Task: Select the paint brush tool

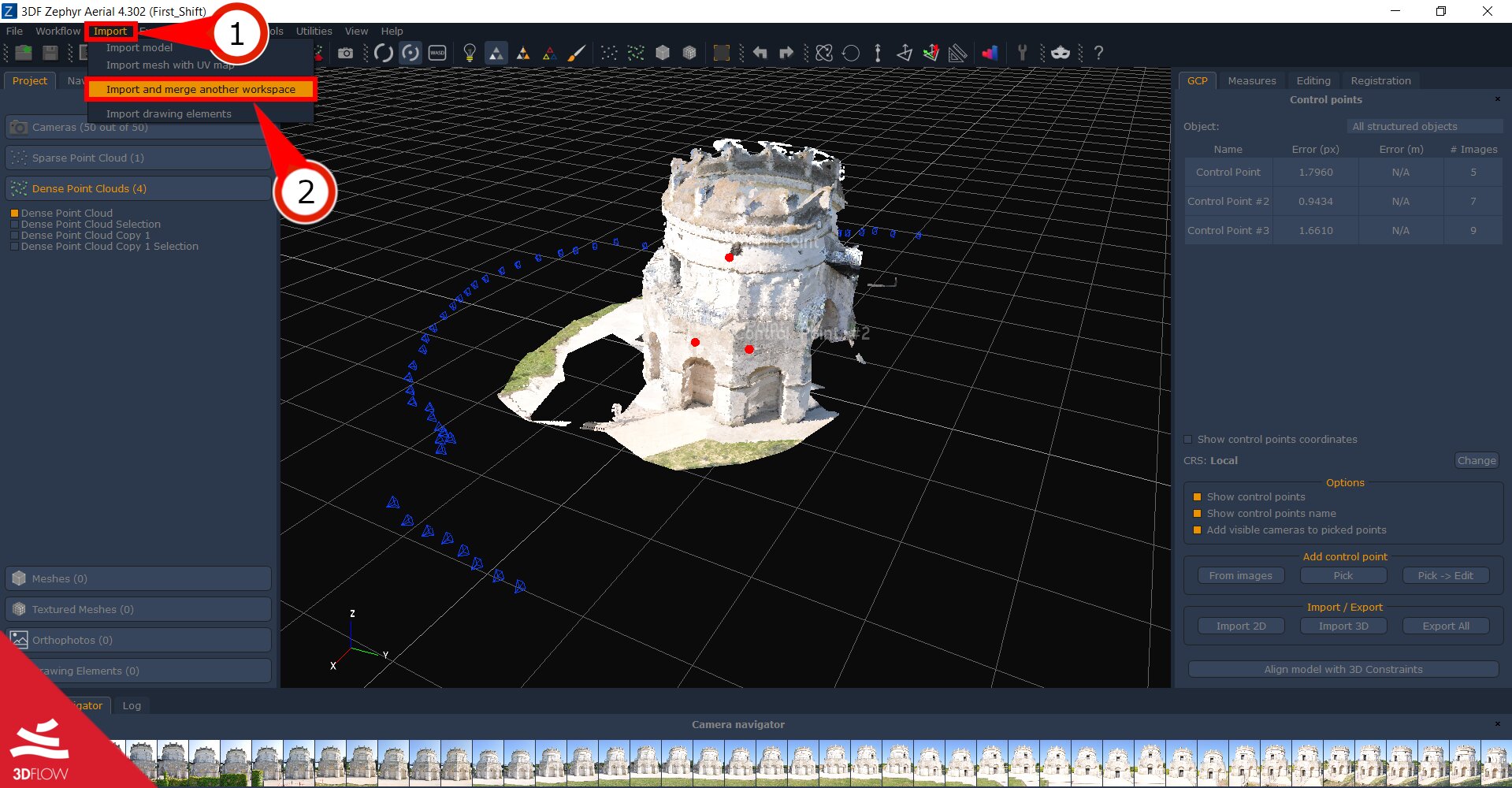Action: click(x=577, y=53)
